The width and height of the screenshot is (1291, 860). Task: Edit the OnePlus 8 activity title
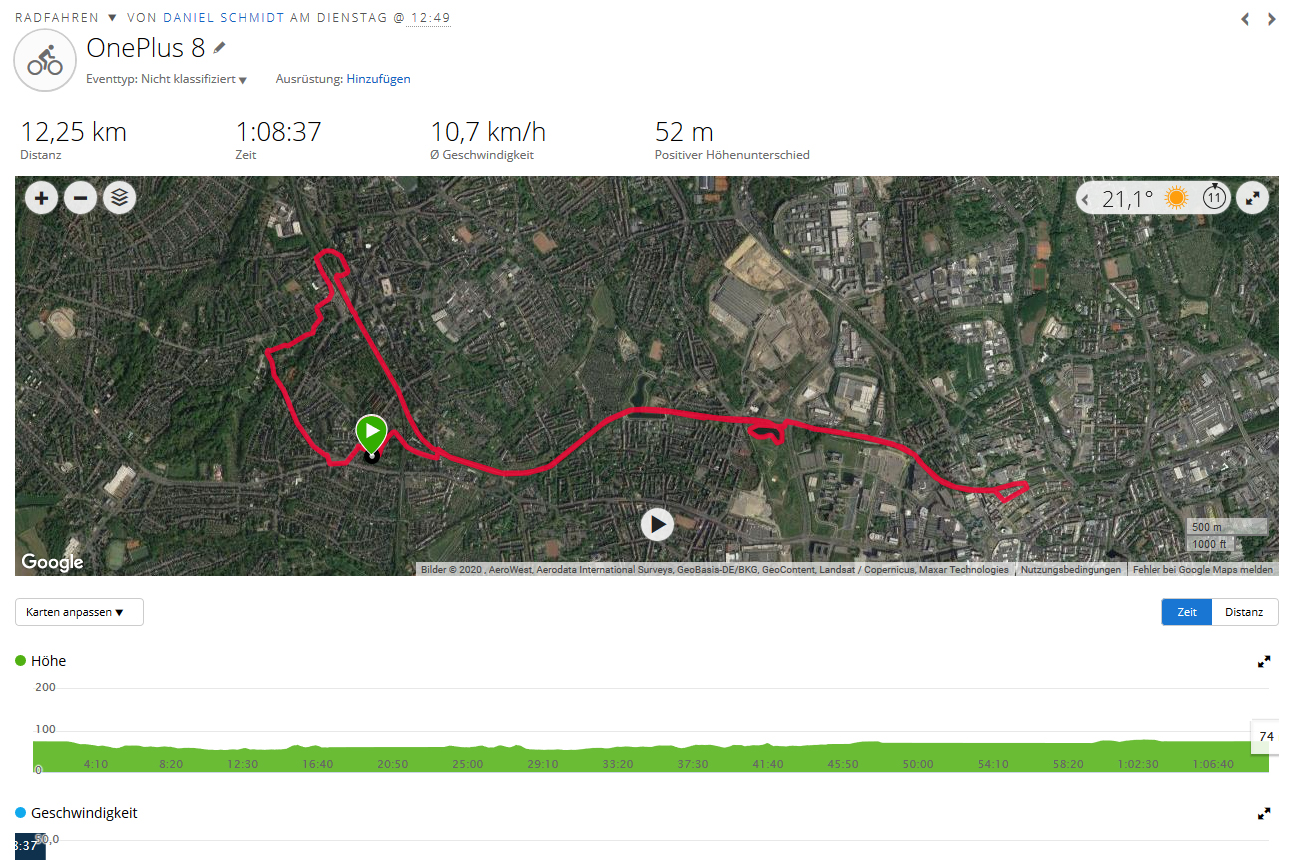pos(220,47)
